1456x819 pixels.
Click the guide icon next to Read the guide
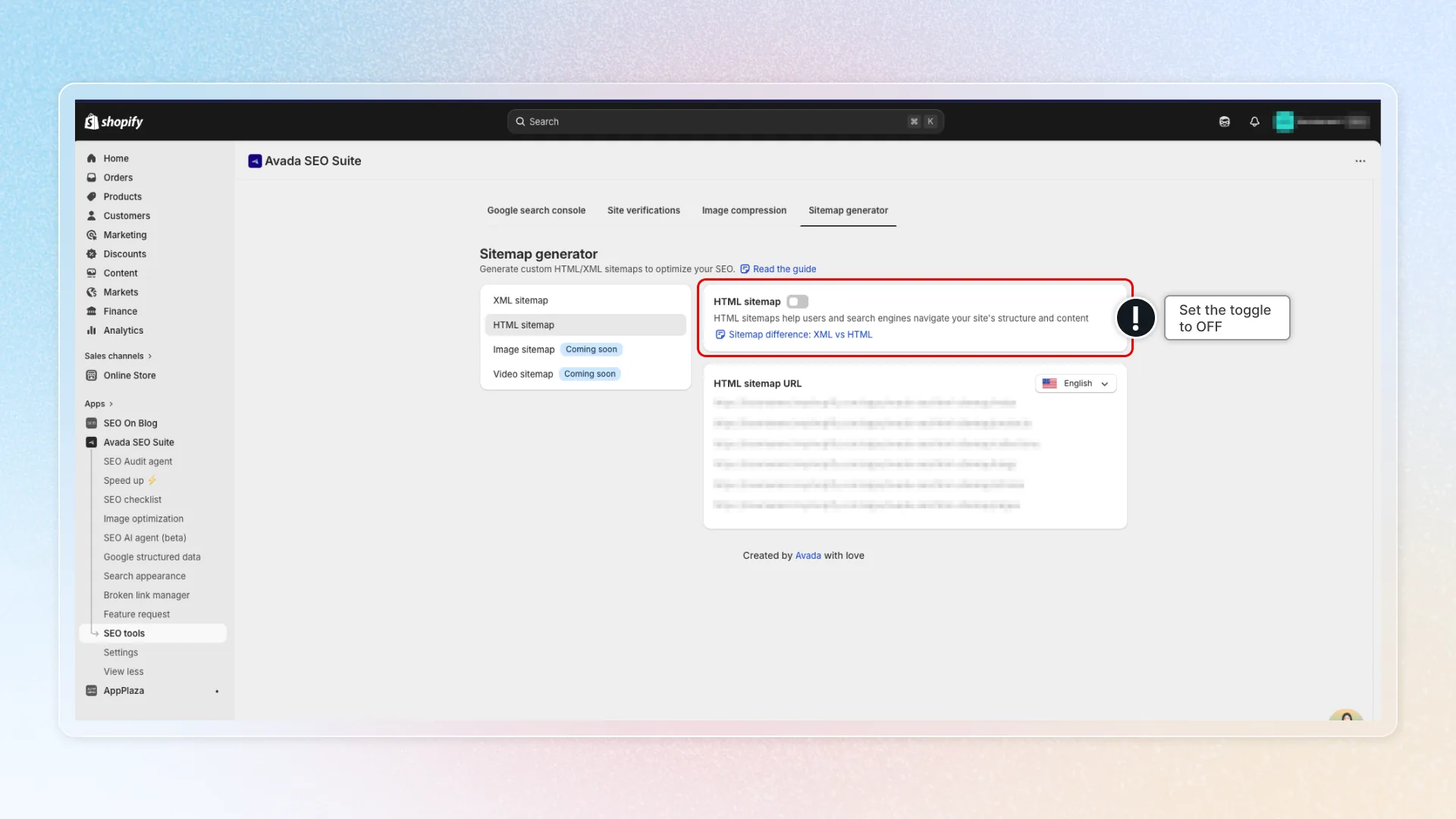[x=745, y=269]
